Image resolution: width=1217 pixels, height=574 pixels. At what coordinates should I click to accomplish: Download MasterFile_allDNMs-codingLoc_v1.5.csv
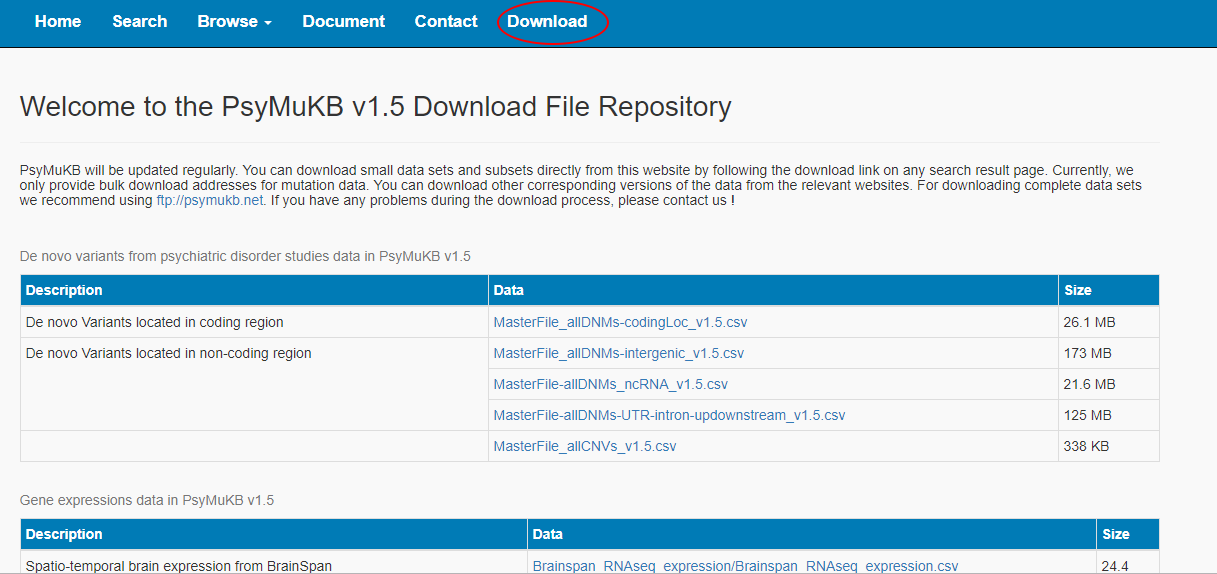coord(620,322)
